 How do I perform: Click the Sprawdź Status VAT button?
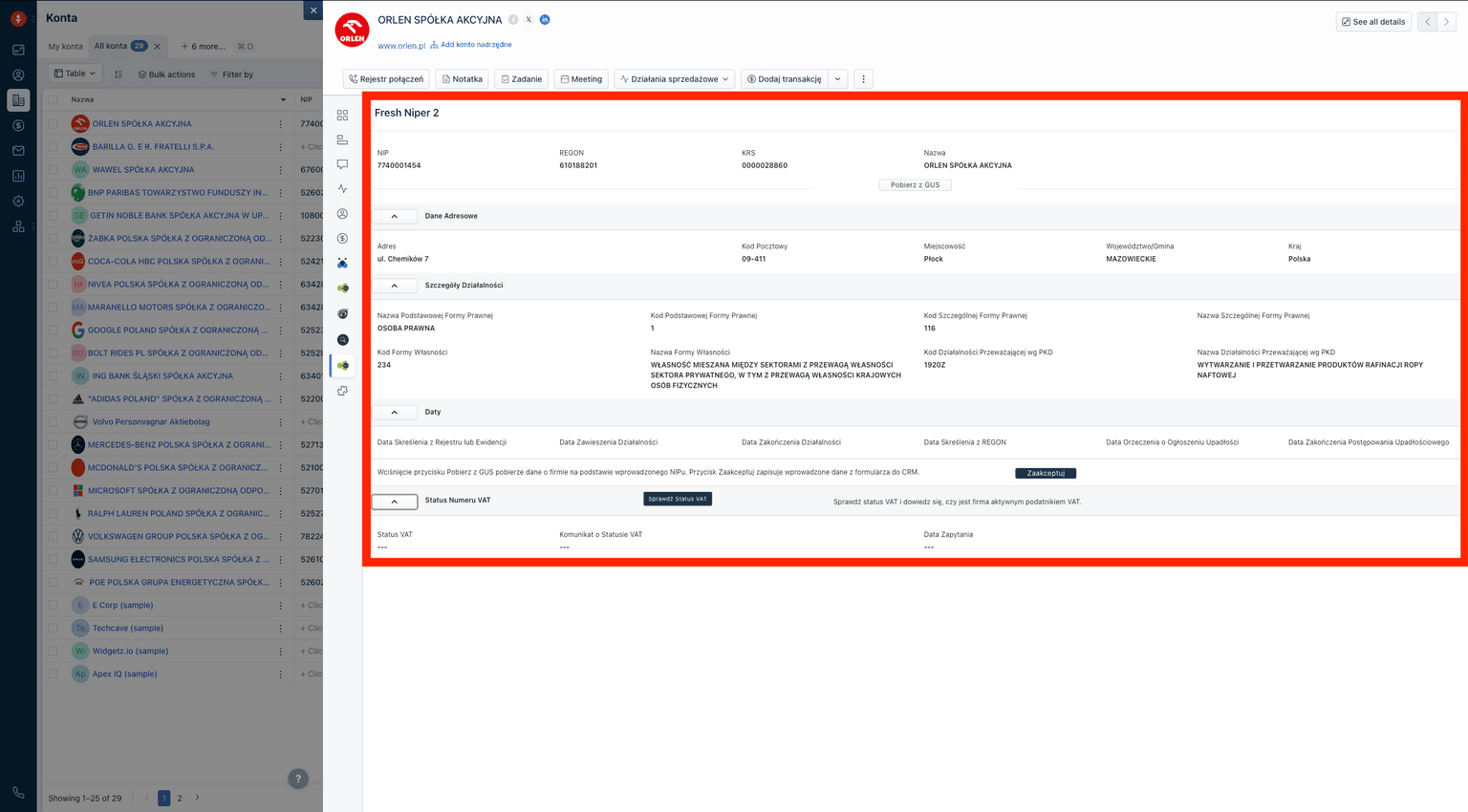tap(678, 499)
